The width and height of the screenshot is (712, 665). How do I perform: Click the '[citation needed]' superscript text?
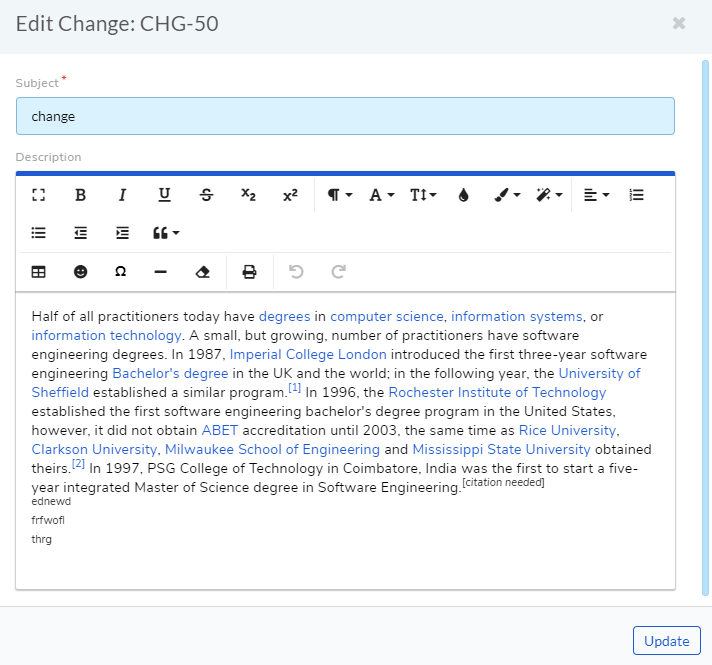tap(503, 482)
